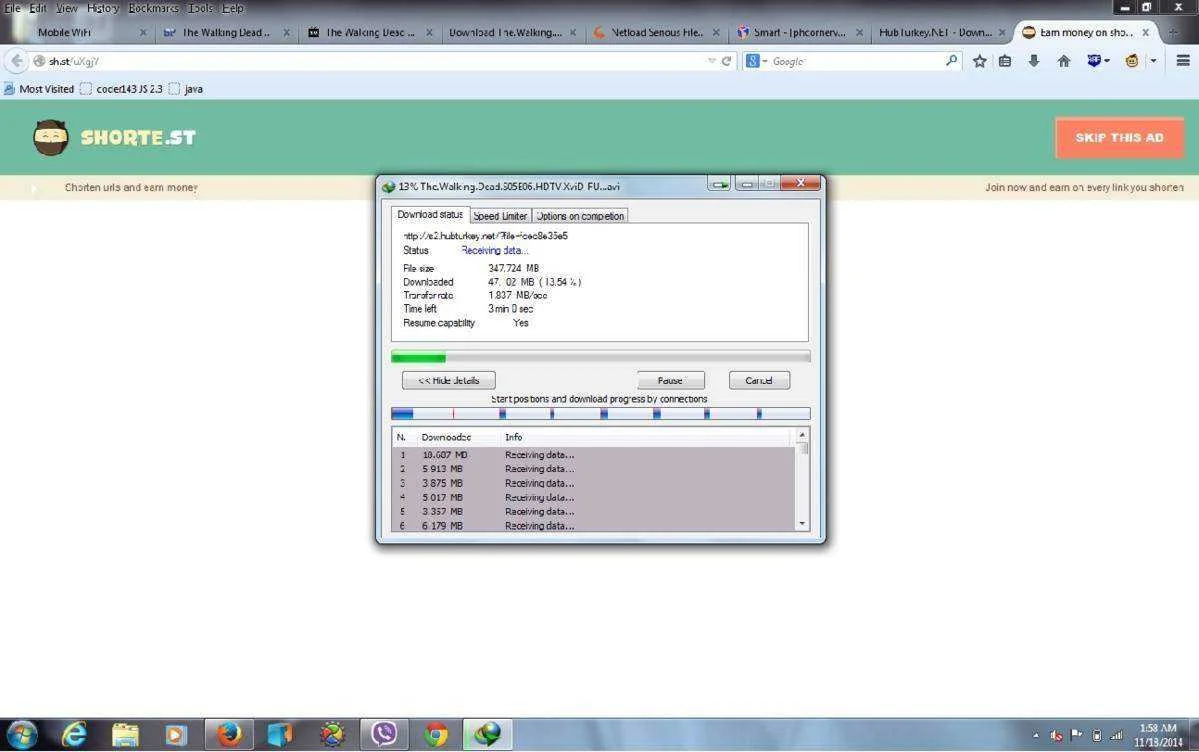This screenshot has width=1199, height=752.
Task: Reload the page with the refresh icon
Action: click(726, 61)
